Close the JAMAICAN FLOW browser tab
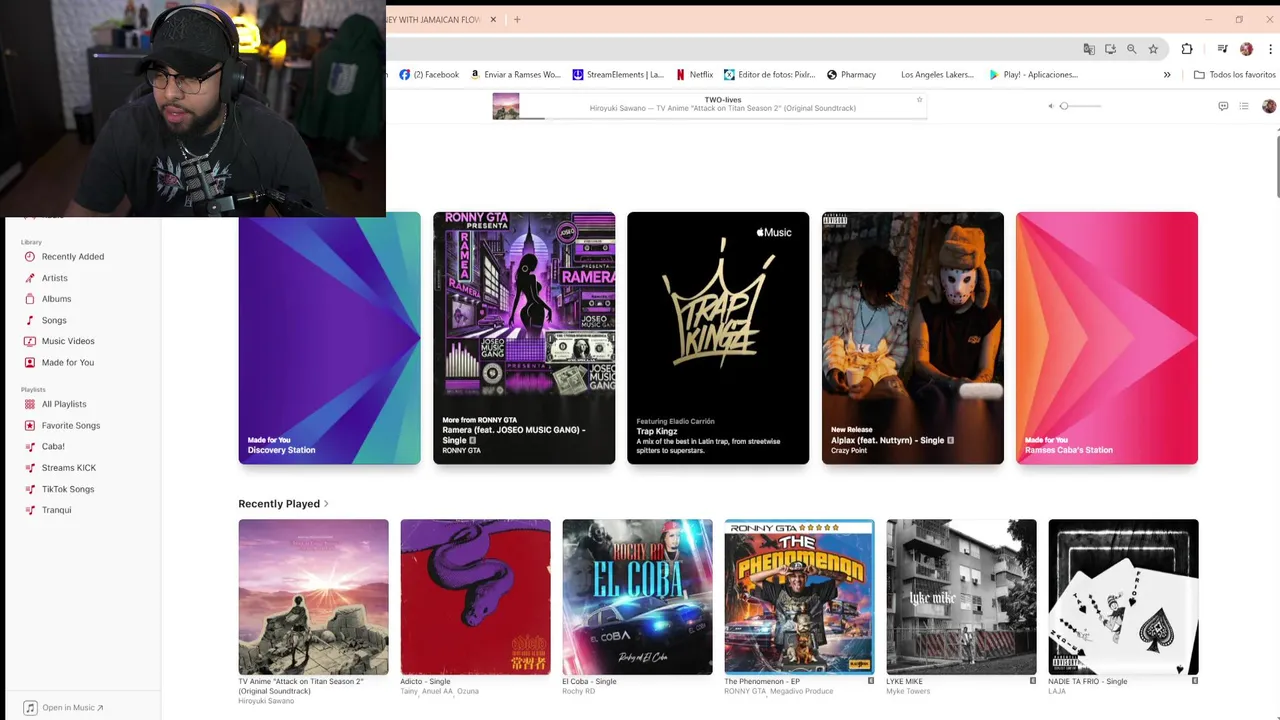 pos(493,20)
